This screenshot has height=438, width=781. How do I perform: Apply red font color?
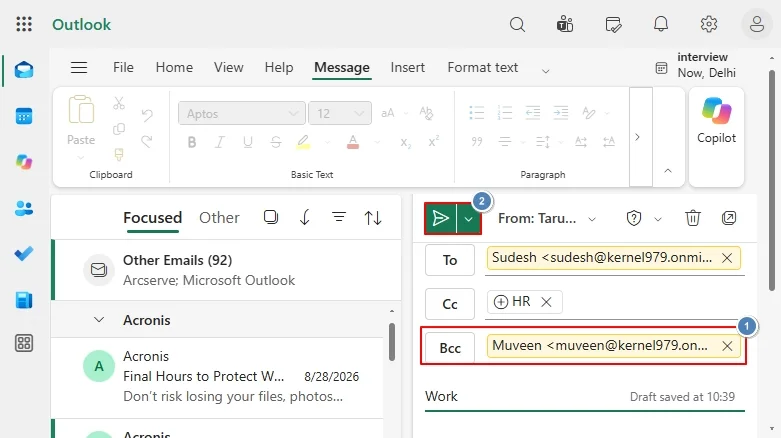pyautogui.click(x=353, y=143)
